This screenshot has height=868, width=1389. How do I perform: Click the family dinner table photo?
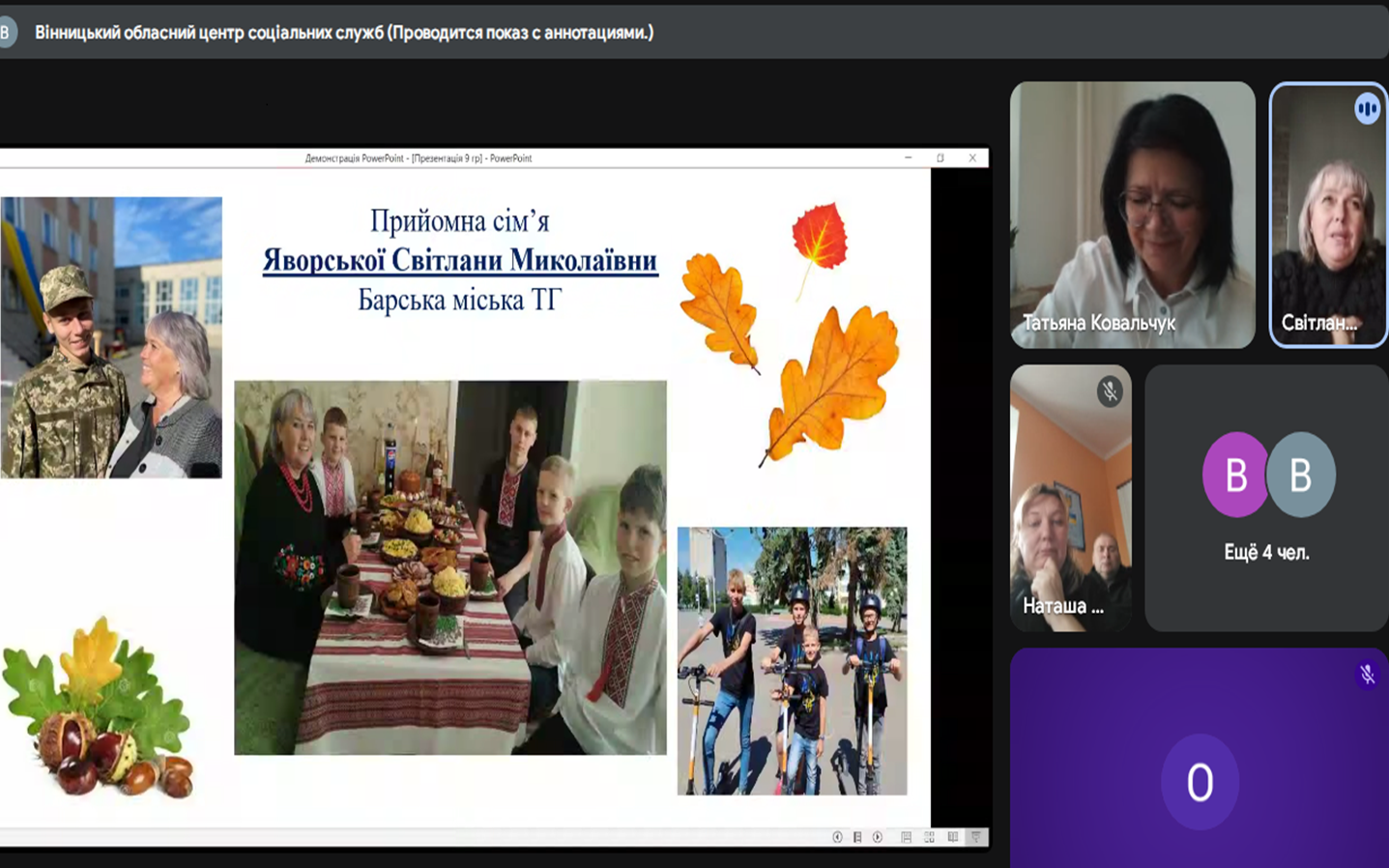pyautogui.click(x=449, y=567)
